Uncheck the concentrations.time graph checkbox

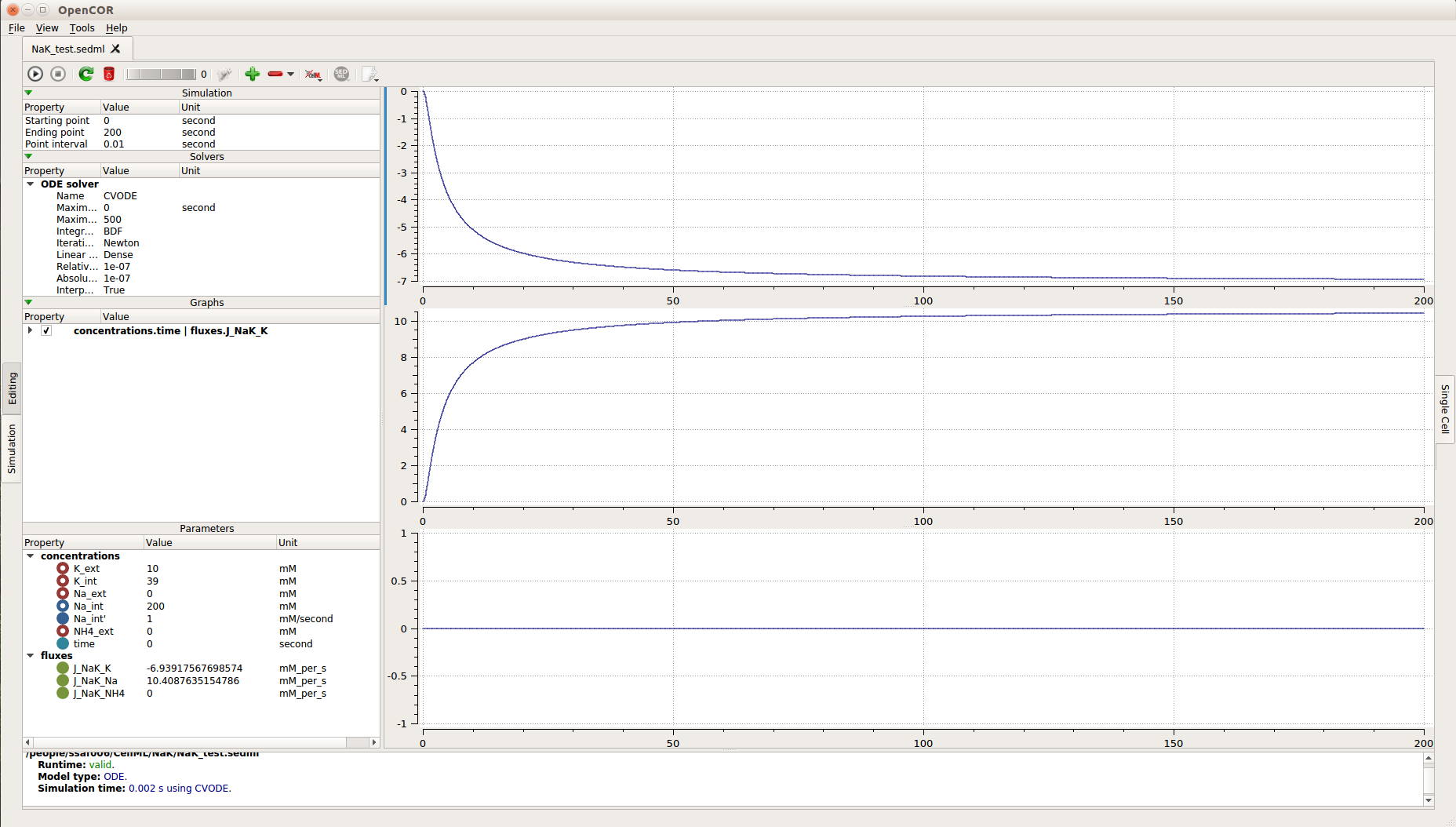(46, 331)
